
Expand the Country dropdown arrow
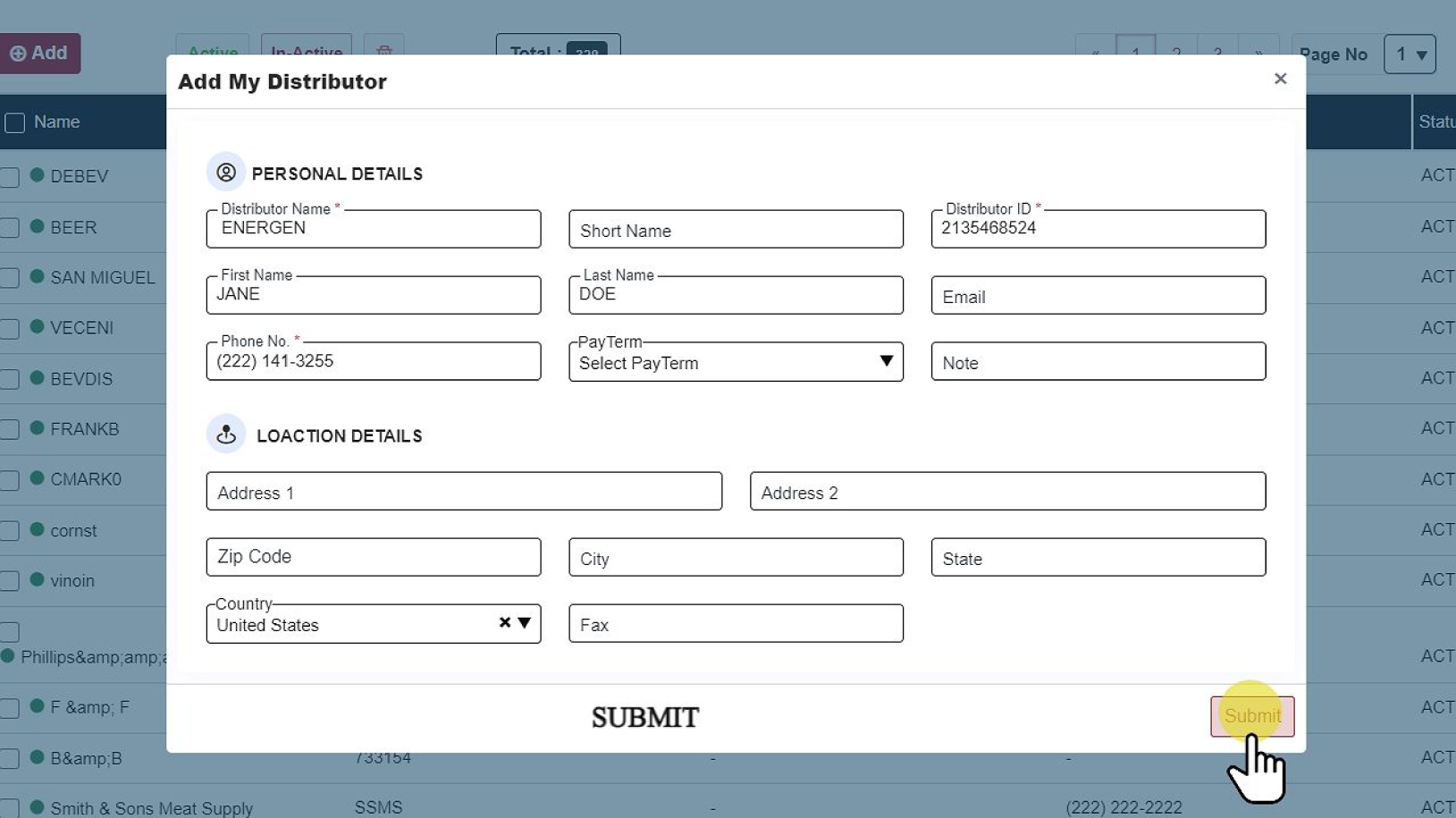[x=525, y=622]
